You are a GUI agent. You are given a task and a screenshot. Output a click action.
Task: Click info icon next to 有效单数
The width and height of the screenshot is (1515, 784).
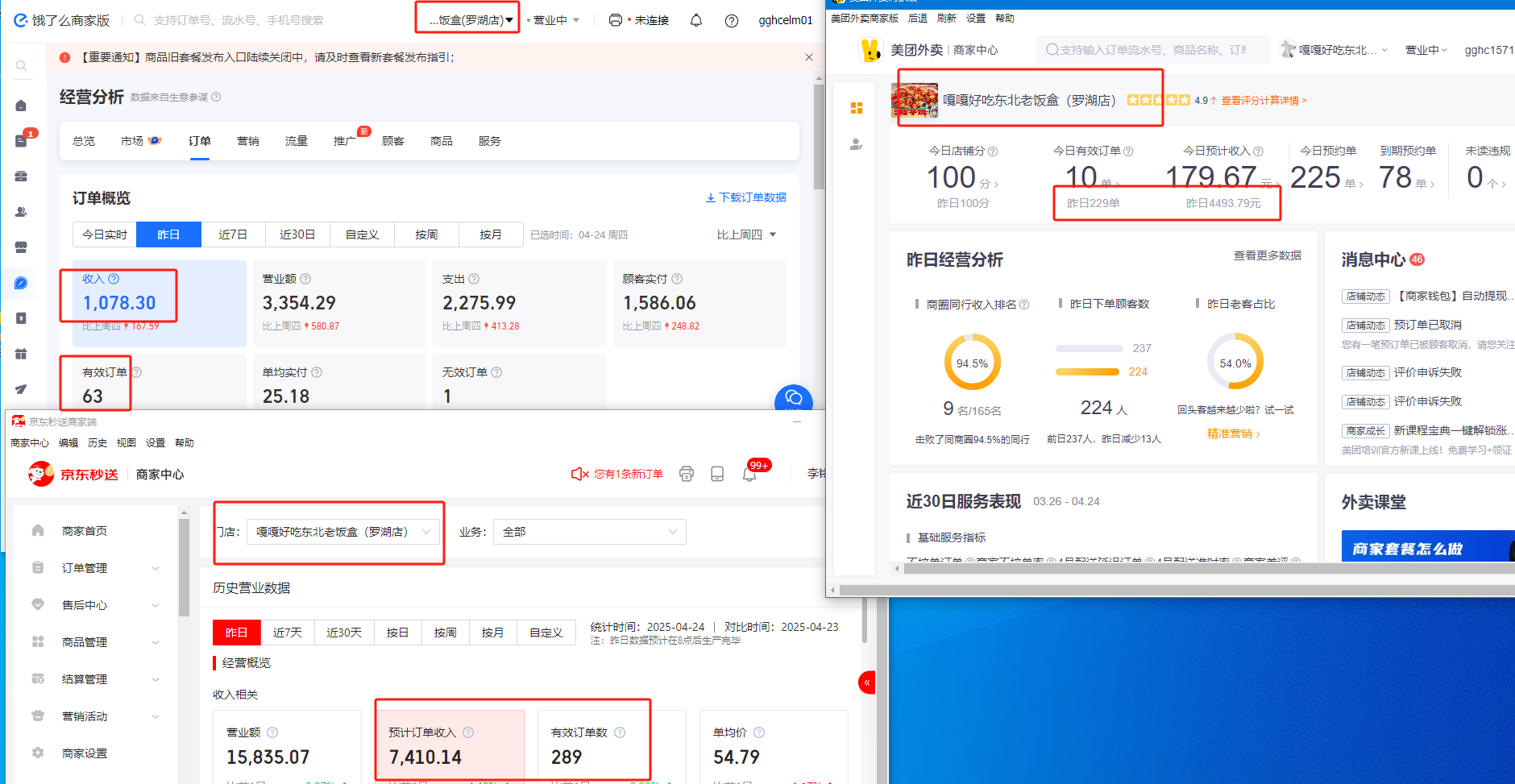coord(620,732)
